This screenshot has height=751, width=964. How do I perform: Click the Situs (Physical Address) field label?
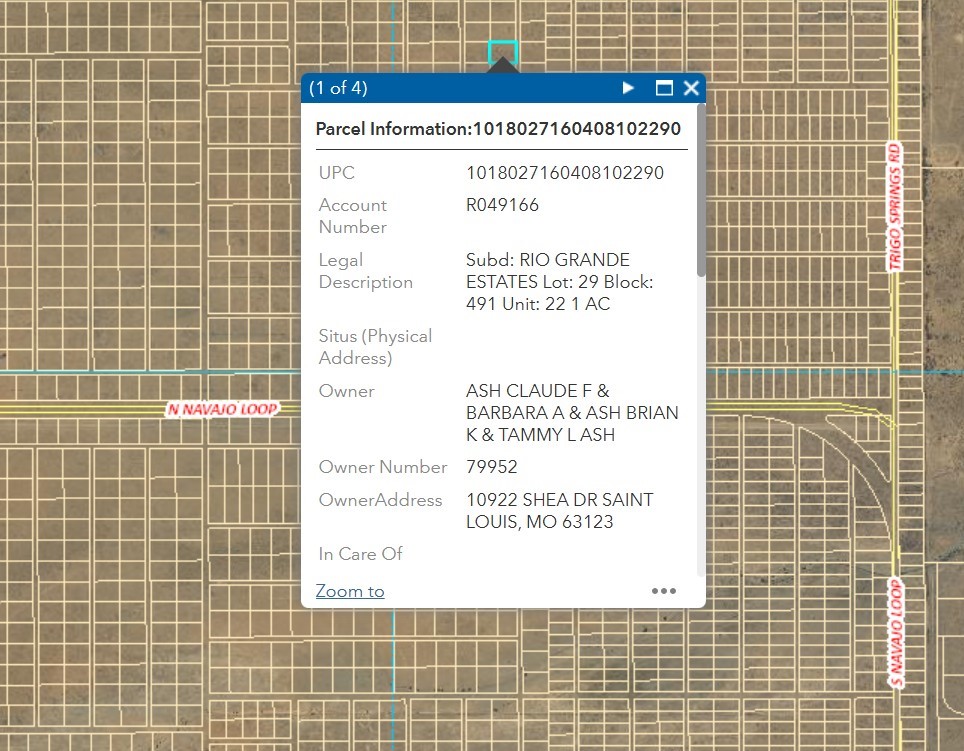375,347
